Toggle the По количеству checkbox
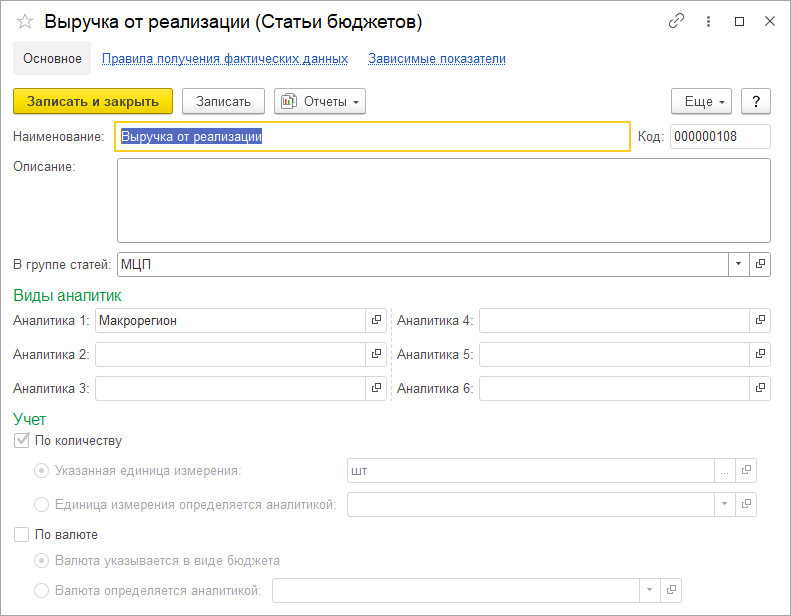Screen dimensions: 791x616 (22, 440)
